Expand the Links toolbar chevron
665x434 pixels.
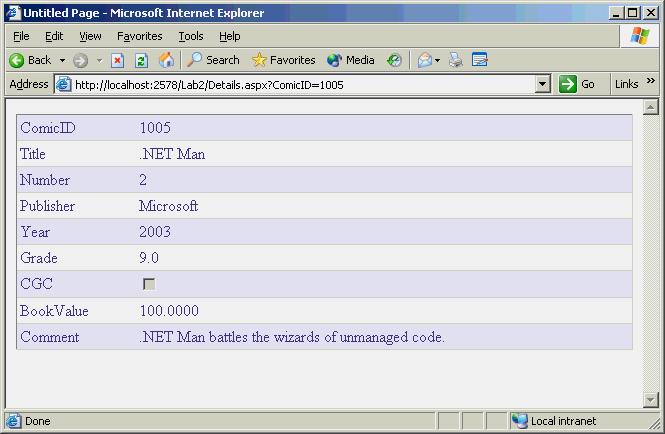[x=651, y=81]
